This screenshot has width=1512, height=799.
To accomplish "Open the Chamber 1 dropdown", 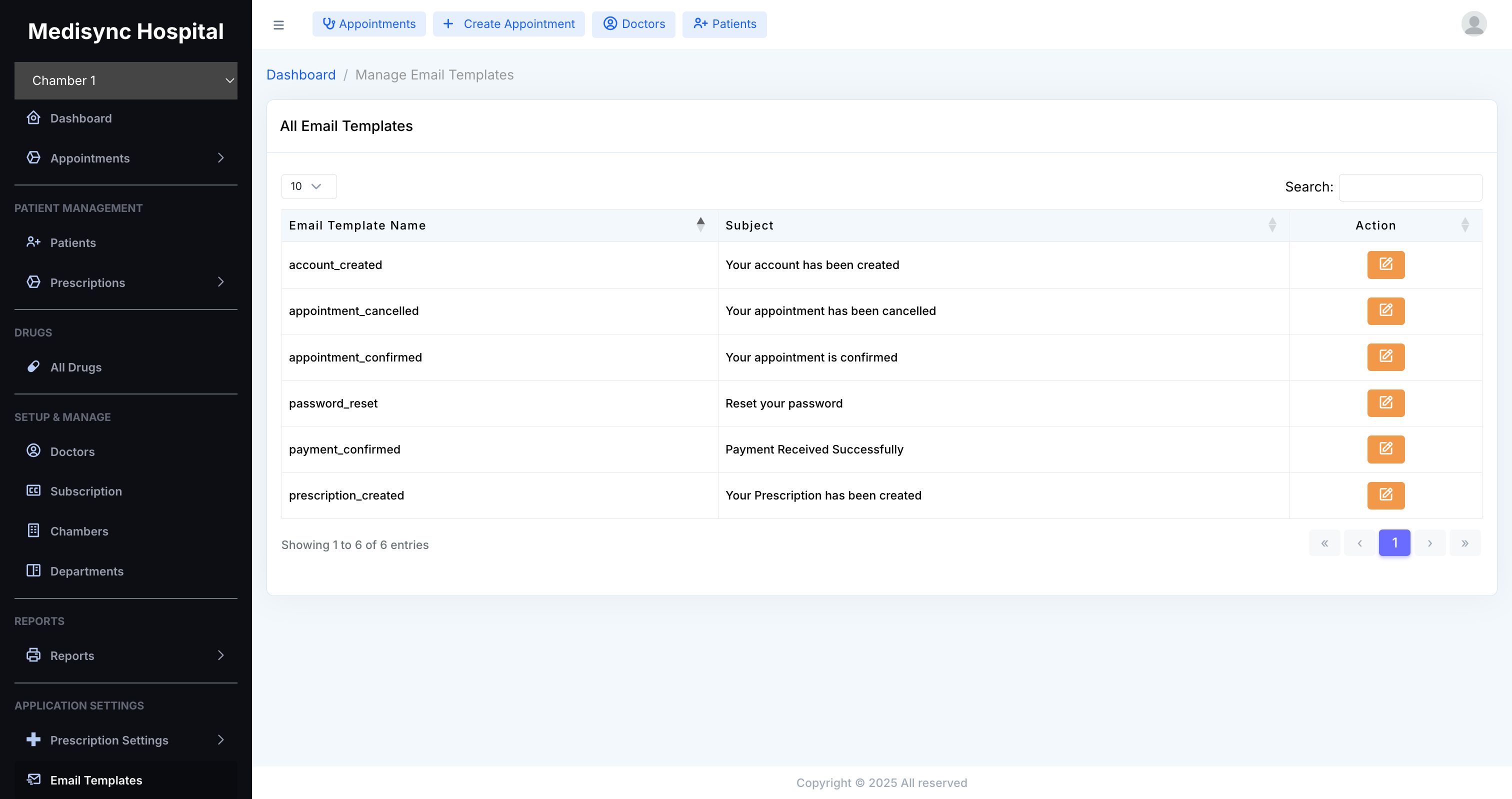I will (x=125, y=80).
